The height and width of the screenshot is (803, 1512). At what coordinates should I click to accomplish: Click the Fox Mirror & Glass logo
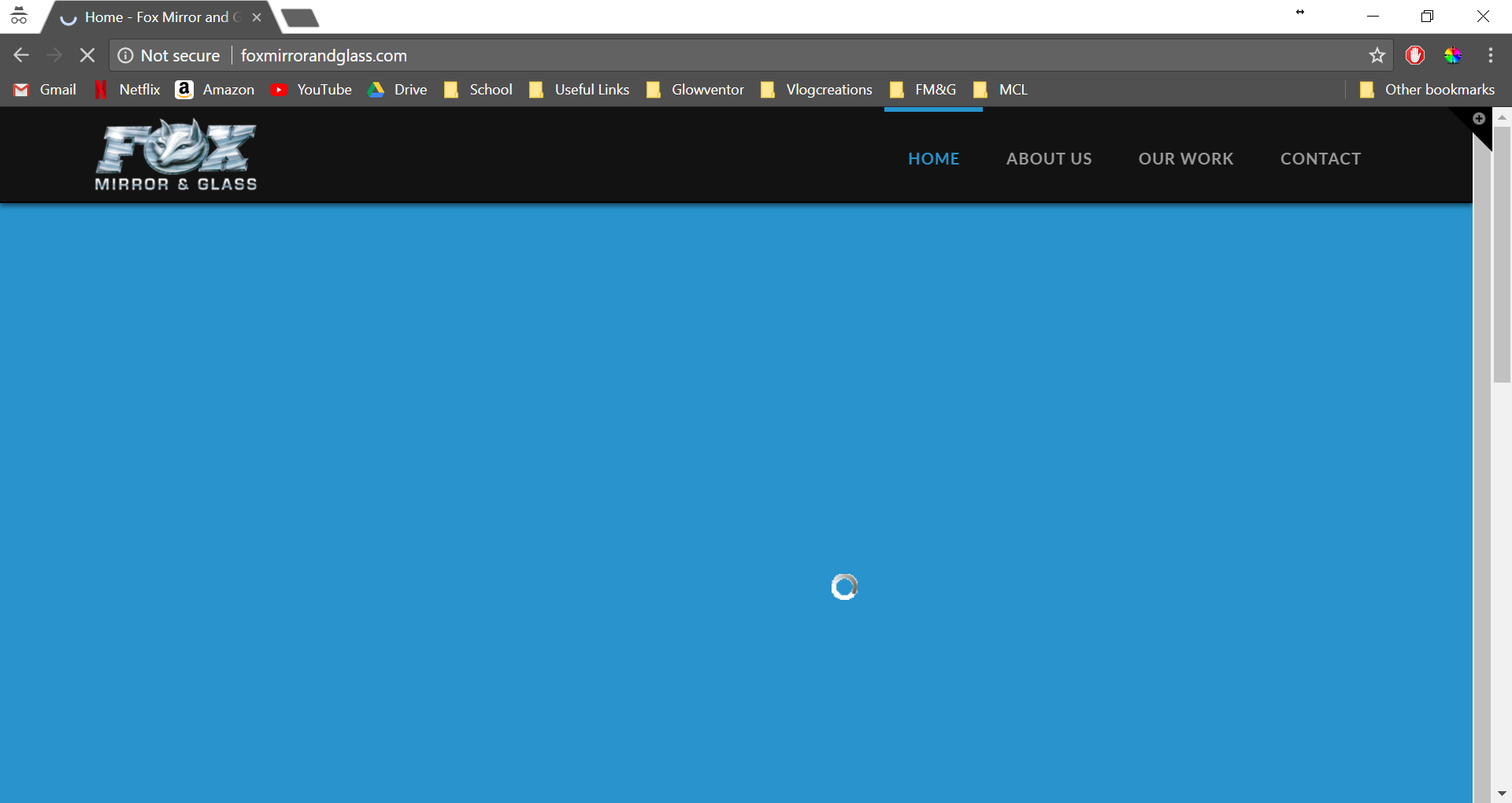click(x=176, y=156)
